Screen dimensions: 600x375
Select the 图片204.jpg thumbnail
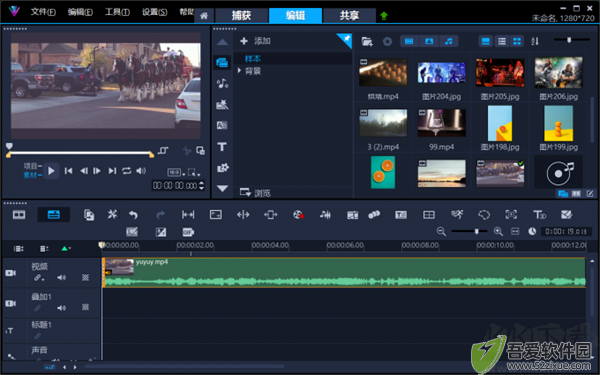click(442, 72)
